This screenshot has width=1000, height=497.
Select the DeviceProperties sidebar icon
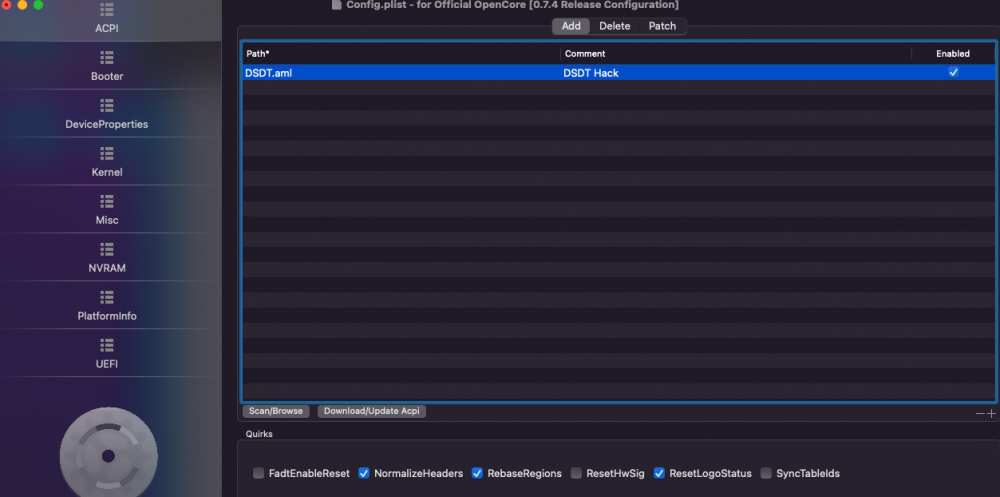click(x=107, y=105)
